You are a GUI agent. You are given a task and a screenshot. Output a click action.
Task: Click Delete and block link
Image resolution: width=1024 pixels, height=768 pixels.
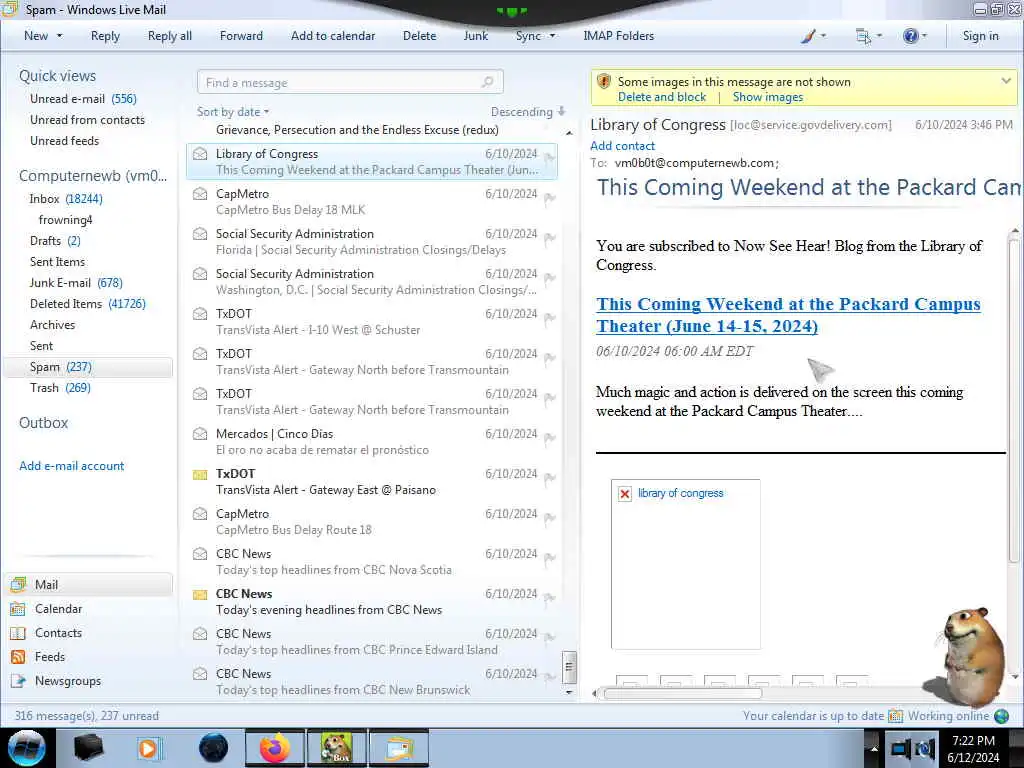(x=662, y=97)
